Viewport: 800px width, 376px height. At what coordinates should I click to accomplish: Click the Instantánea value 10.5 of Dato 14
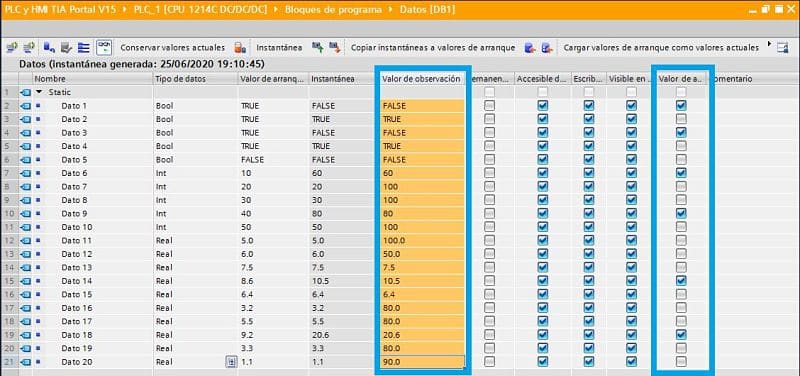point(319,281)
